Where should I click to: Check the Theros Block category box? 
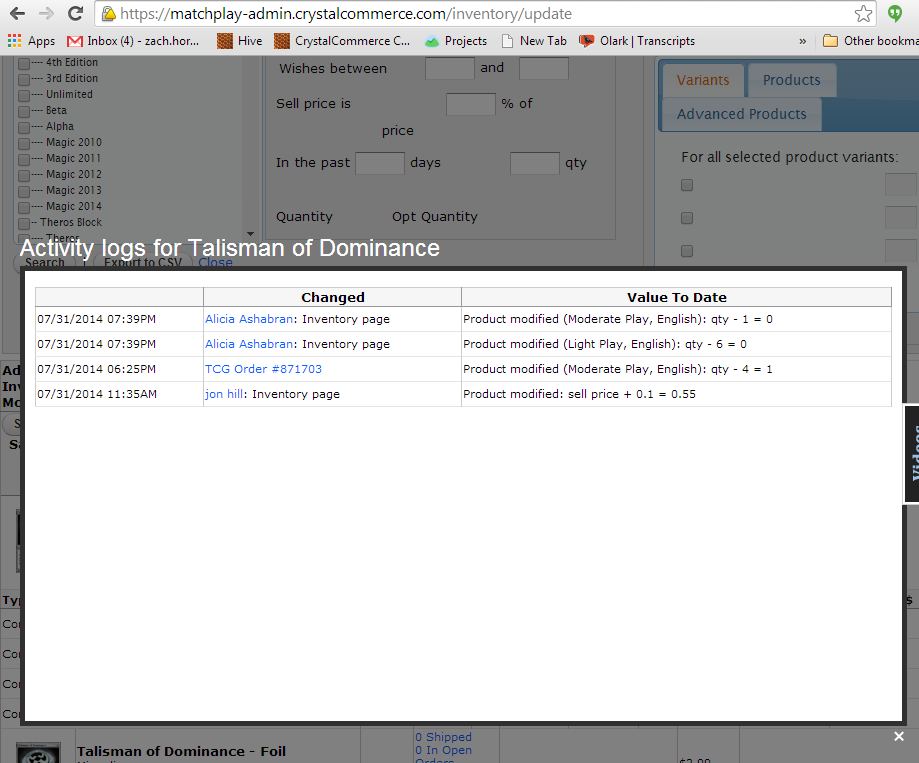(x=24, y=223)
